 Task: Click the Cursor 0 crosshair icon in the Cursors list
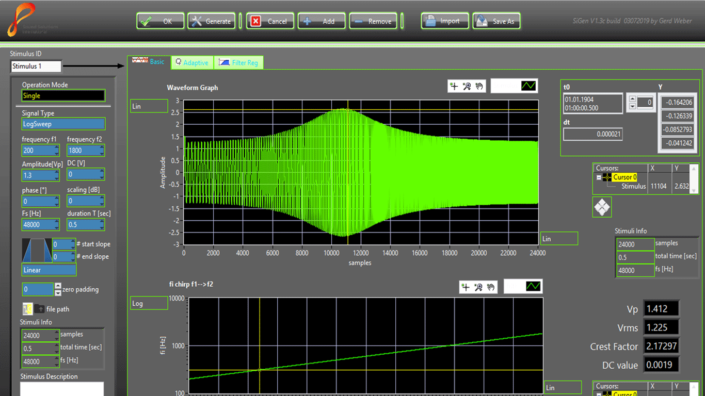pyautogui.click(x=607, y=178)
